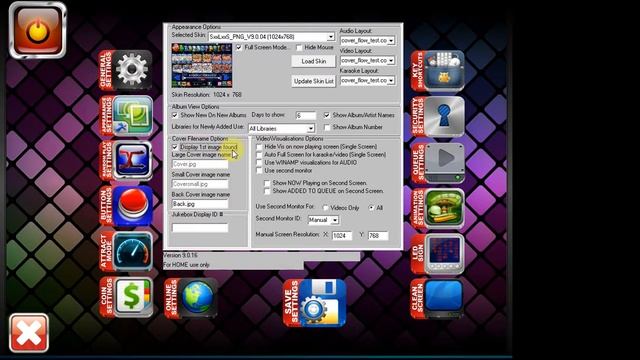Open Audio Layout dropdown
Viewport: 640px width, 360px height.
point(391,41)
